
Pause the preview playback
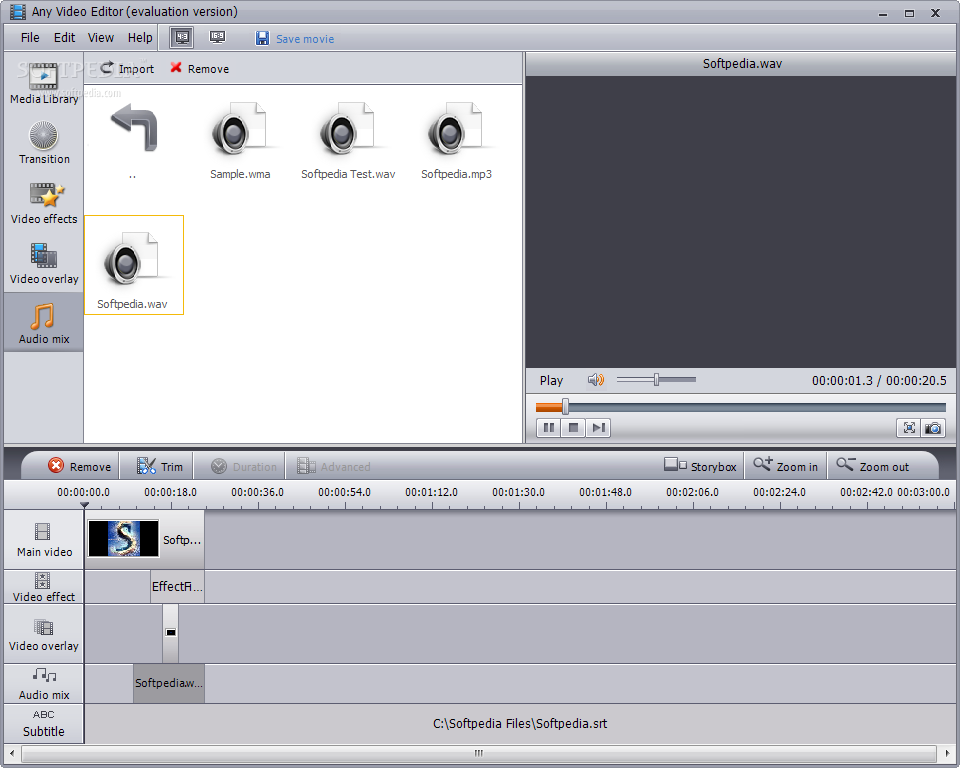[549, 427]
